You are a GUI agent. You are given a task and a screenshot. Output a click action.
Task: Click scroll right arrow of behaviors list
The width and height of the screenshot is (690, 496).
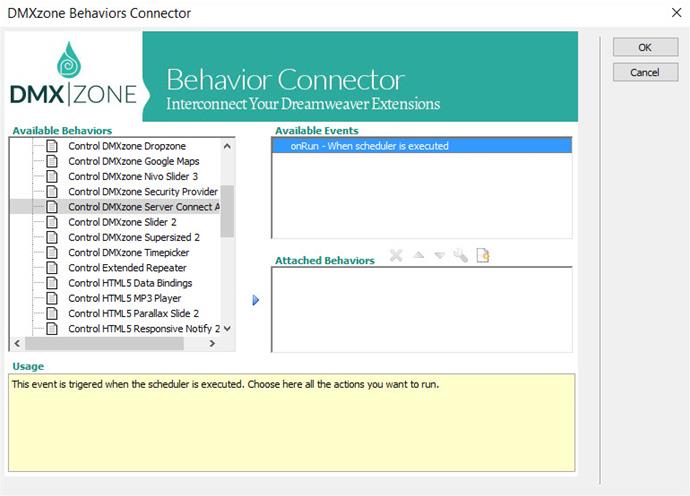(212, 343)
